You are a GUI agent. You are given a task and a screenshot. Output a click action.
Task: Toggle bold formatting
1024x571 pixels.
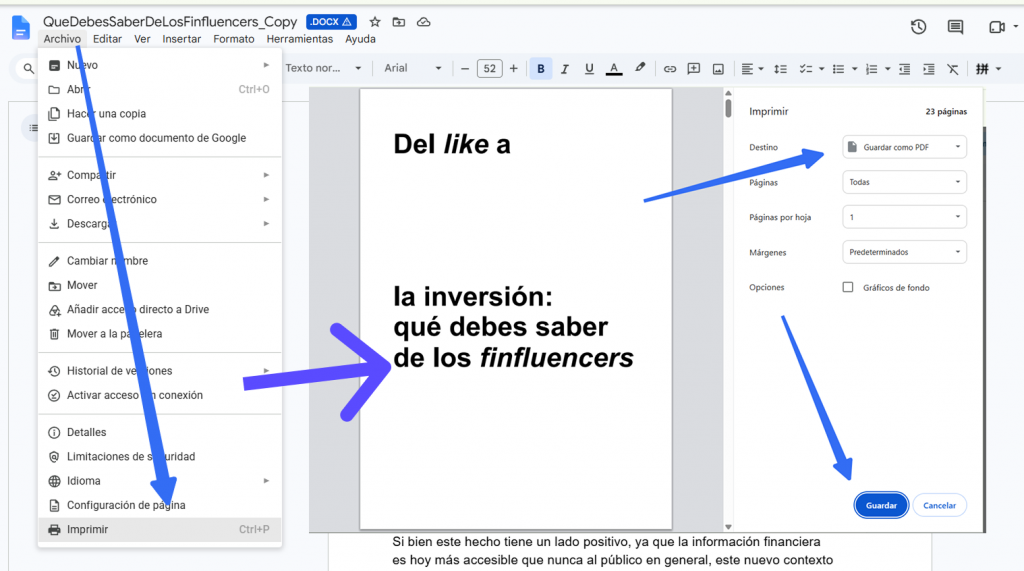[541, 69]
